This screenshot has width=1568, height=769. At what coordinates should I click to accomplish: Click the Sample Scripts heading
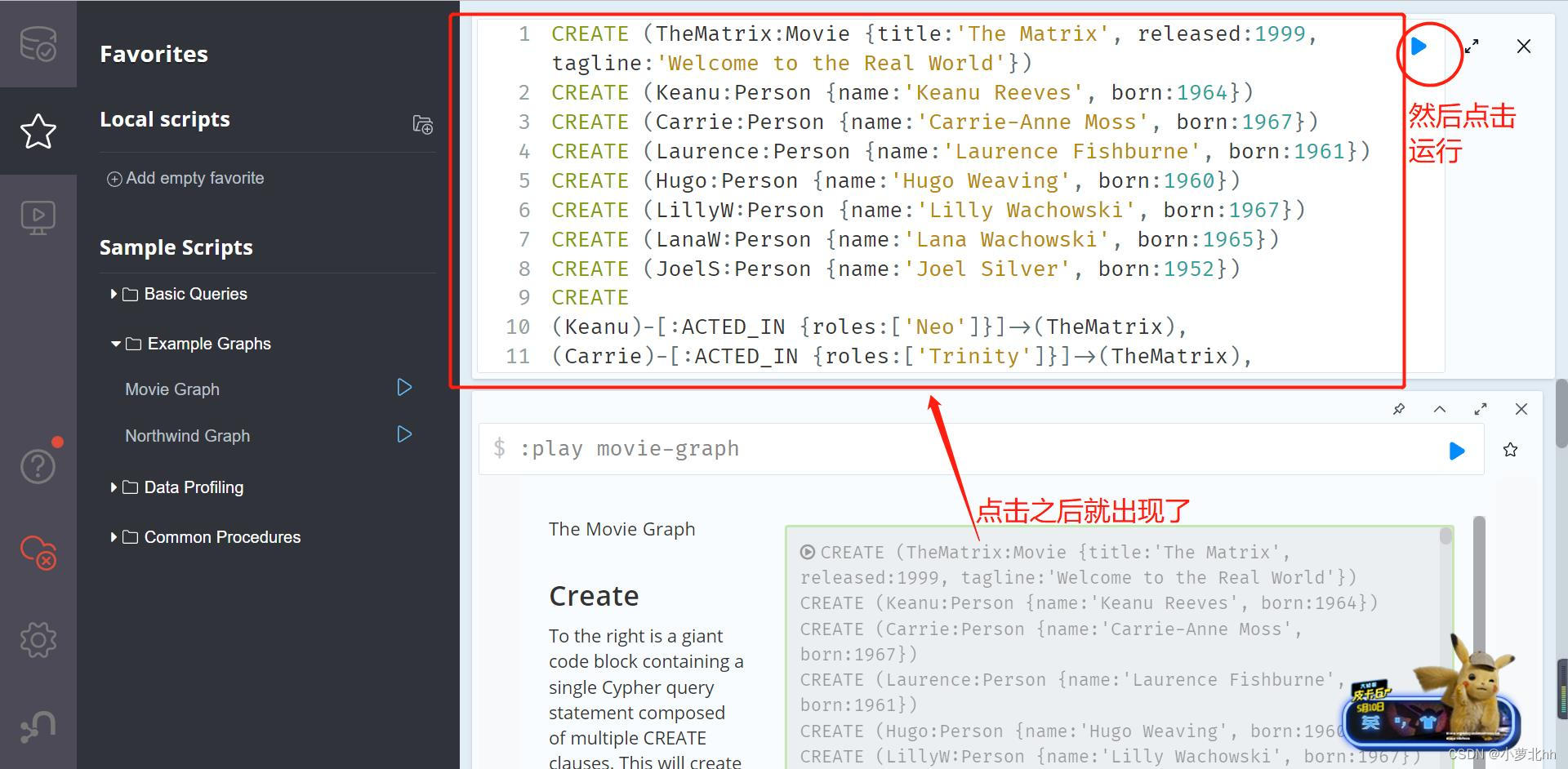pyautogui.click(x=176, y=247)
